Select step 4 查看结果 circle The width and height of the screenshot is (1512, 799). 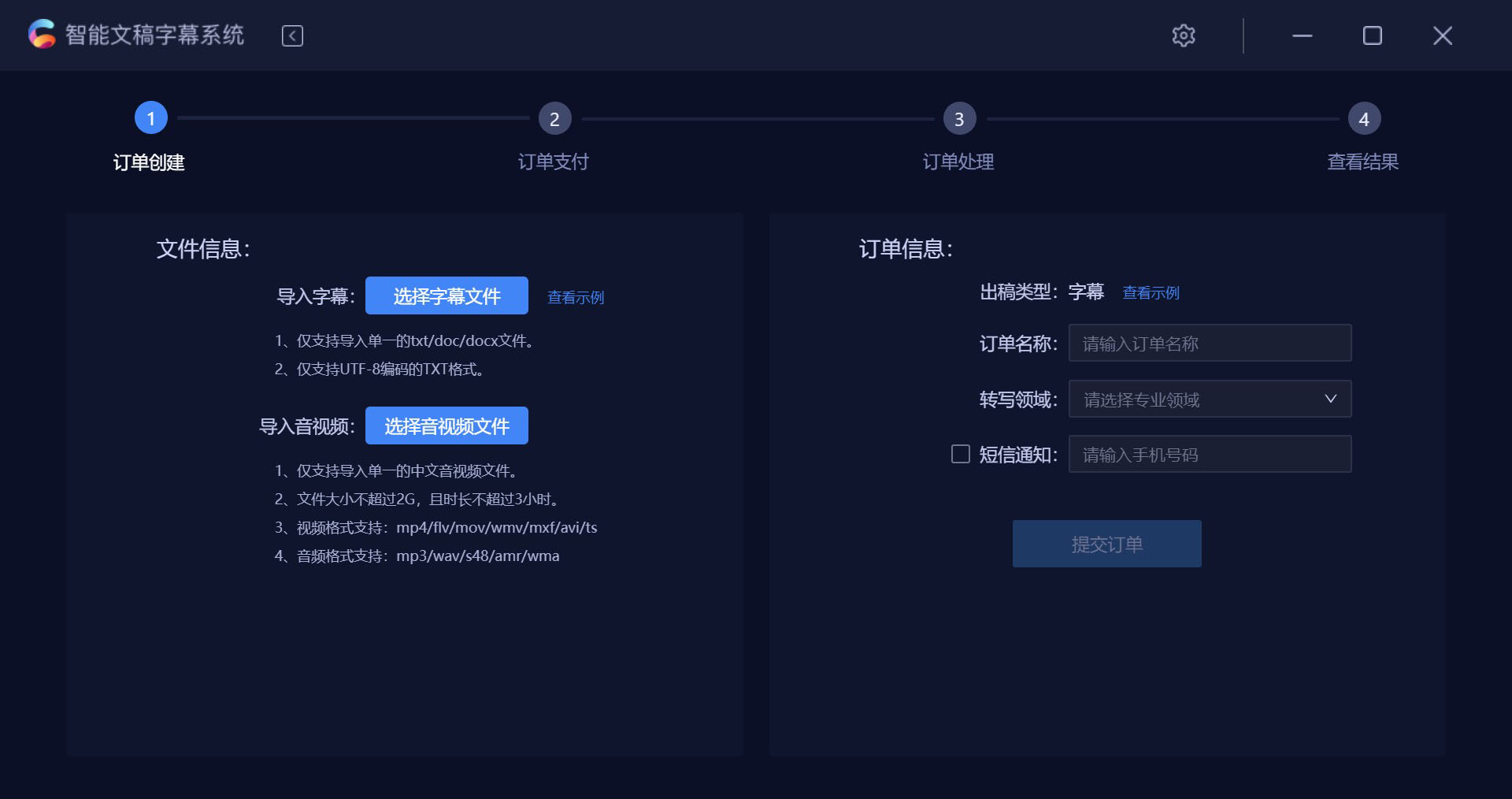click(1364, 119)
